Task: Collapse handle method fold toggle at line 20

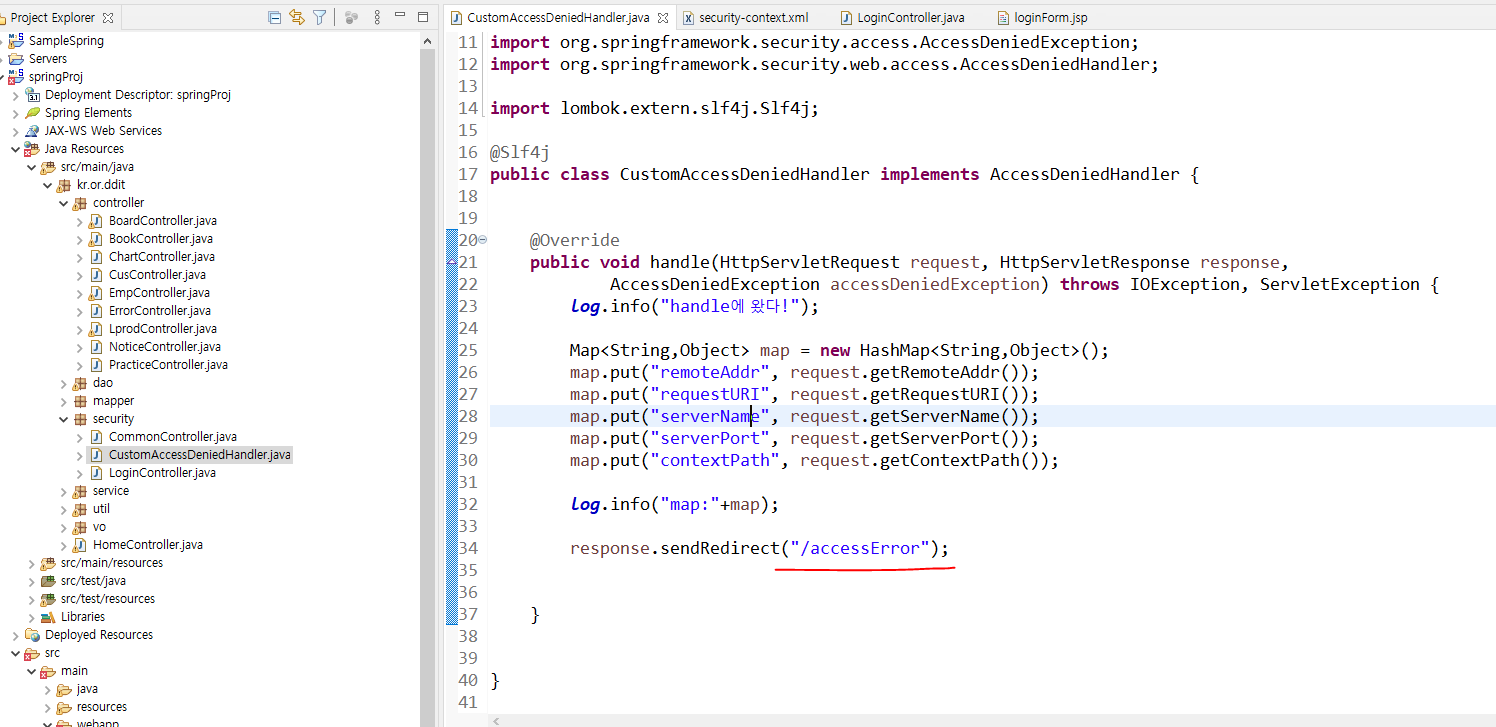Action: 483,240
